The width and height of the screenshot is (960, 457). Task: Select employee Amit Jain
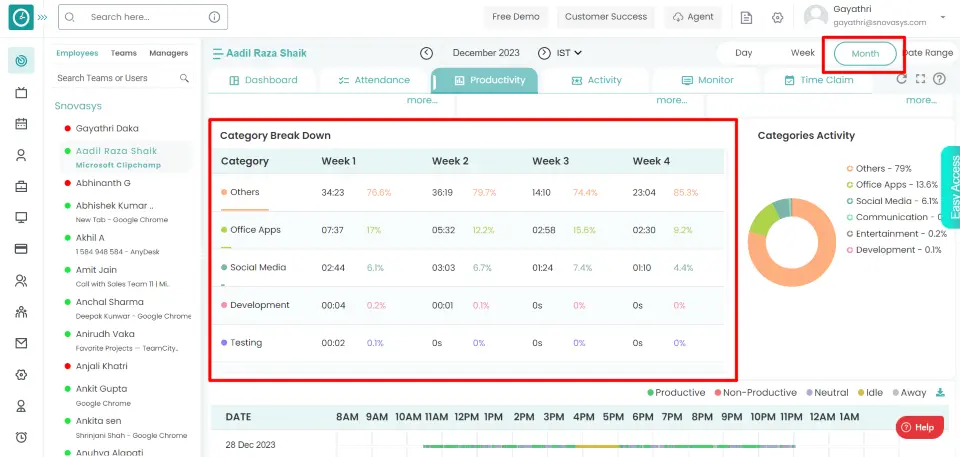pos(96,270)
